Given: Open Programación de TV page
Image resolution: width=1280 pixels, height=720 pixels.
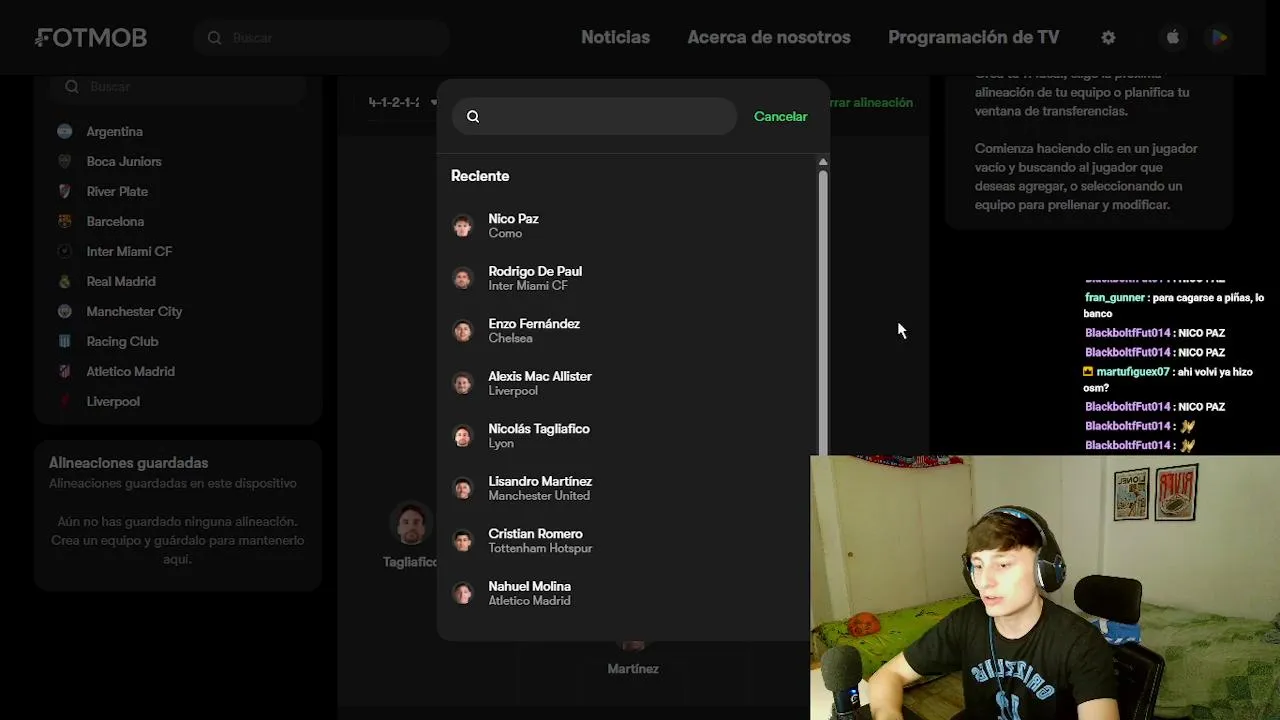Looking at the screenshot, I should tap(973, 37).
